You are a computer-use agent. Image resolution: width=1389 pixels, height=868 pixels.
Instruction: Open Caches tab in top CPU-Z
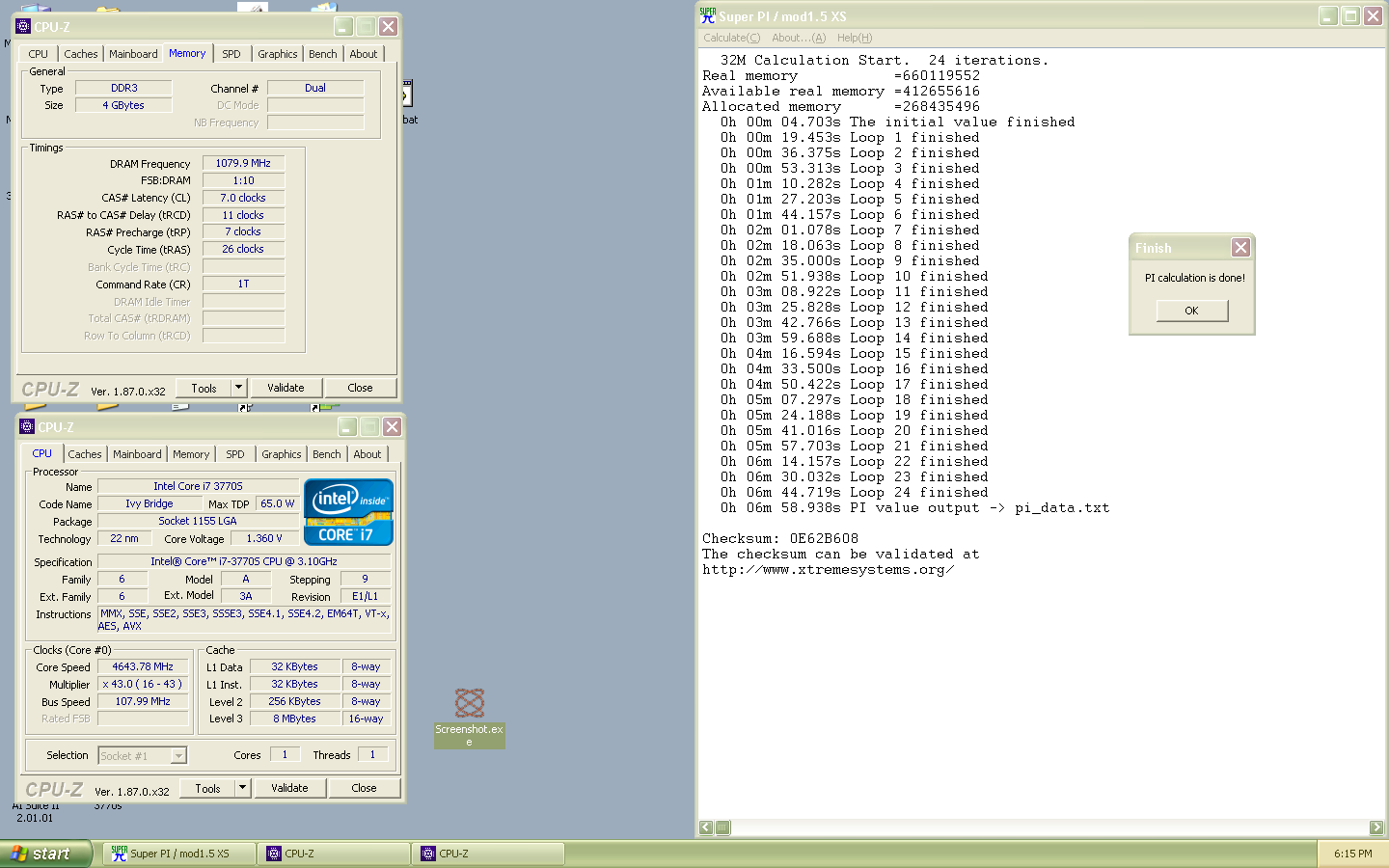pos(81,54)
